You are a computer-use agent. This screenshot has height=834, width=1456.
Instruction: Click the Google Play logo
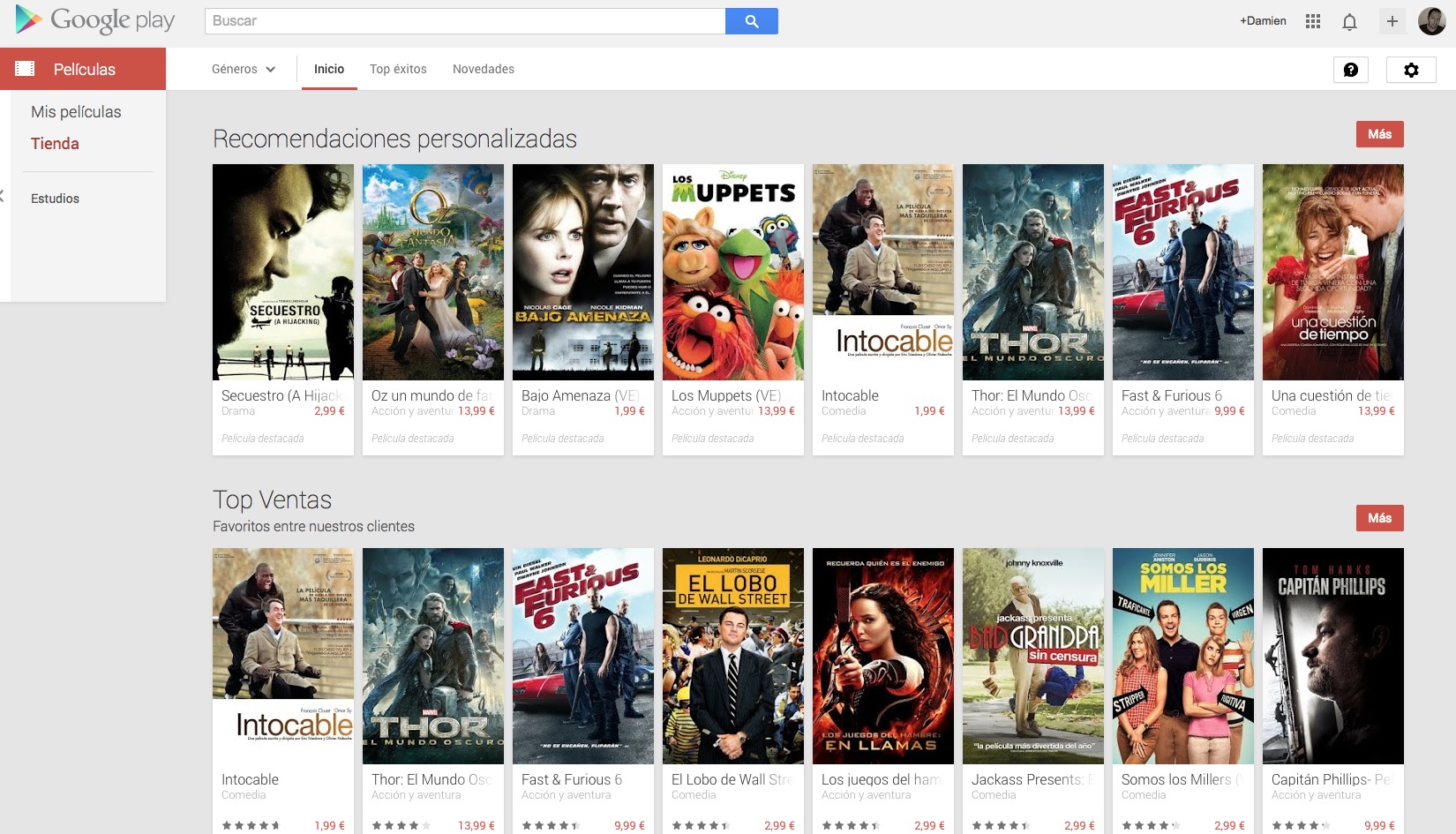95,20
